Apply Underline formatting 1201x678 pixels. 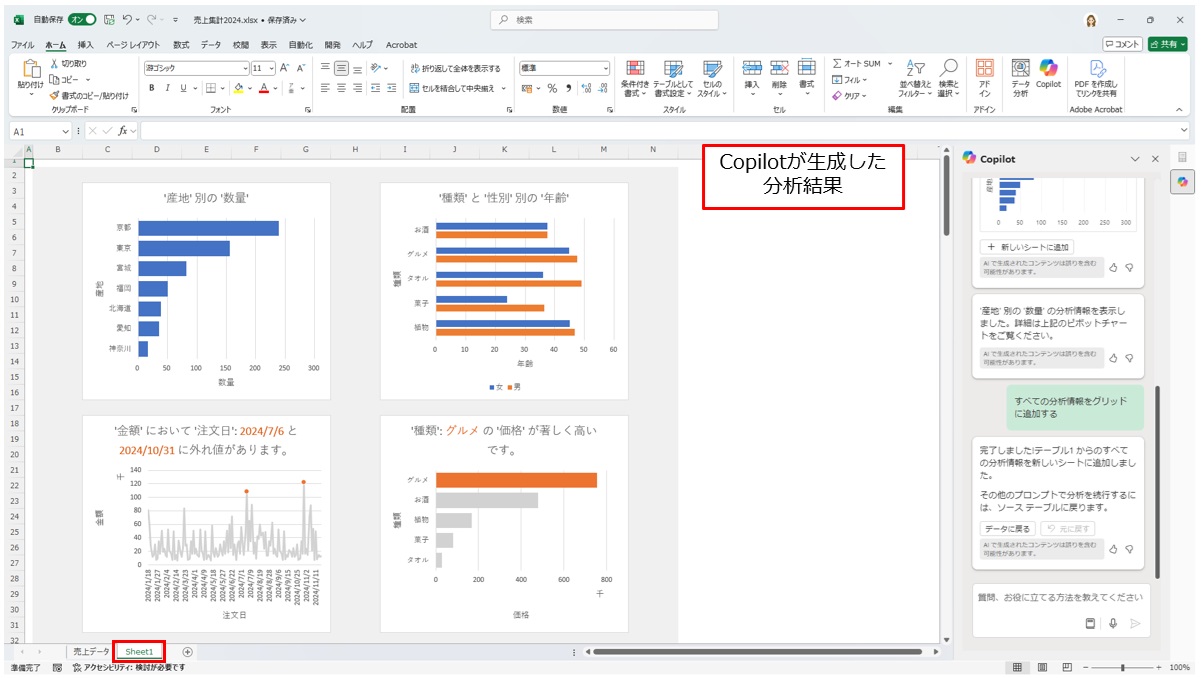pos(182,88)
